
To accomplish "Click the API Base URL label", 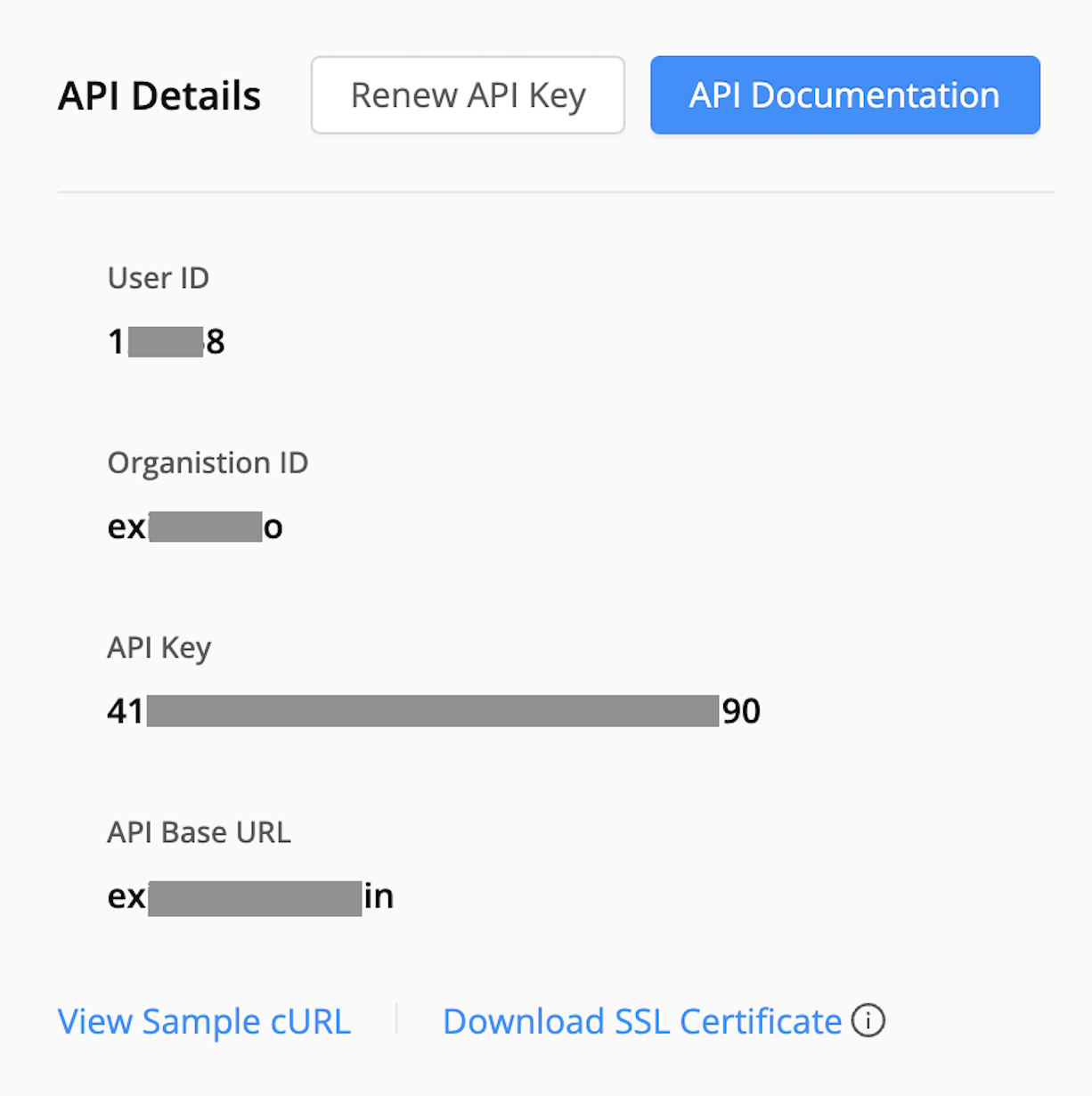I will [199, 832].
